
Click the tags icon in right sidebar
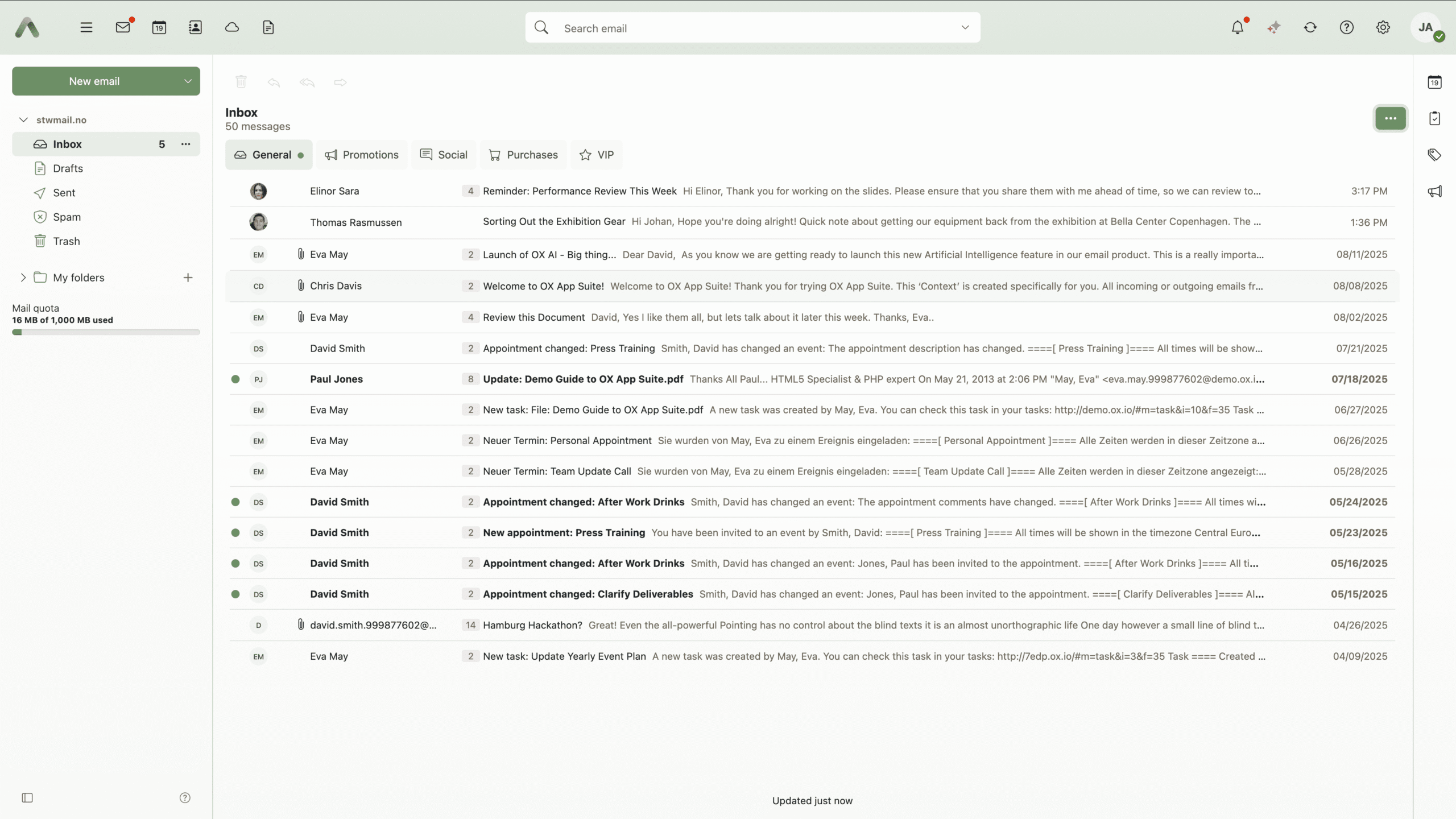1434,155
